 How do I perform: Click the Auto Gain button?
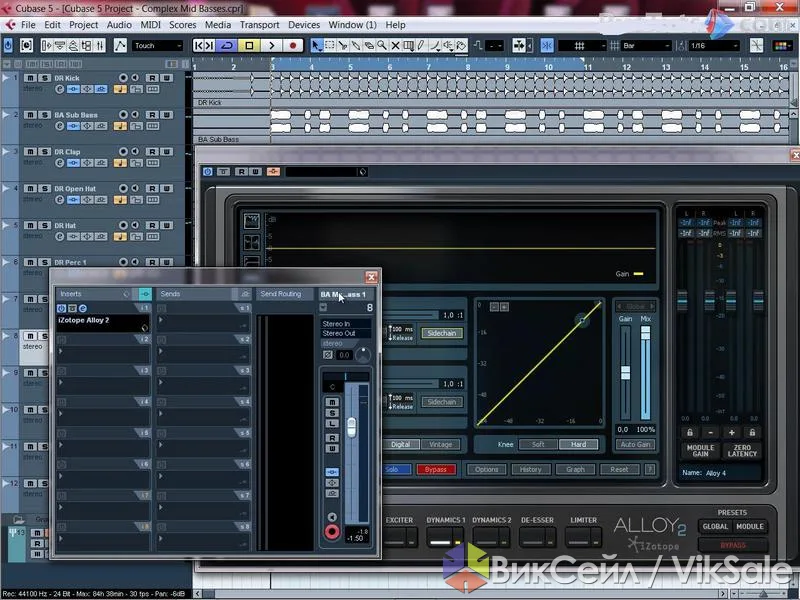[635, 444]
